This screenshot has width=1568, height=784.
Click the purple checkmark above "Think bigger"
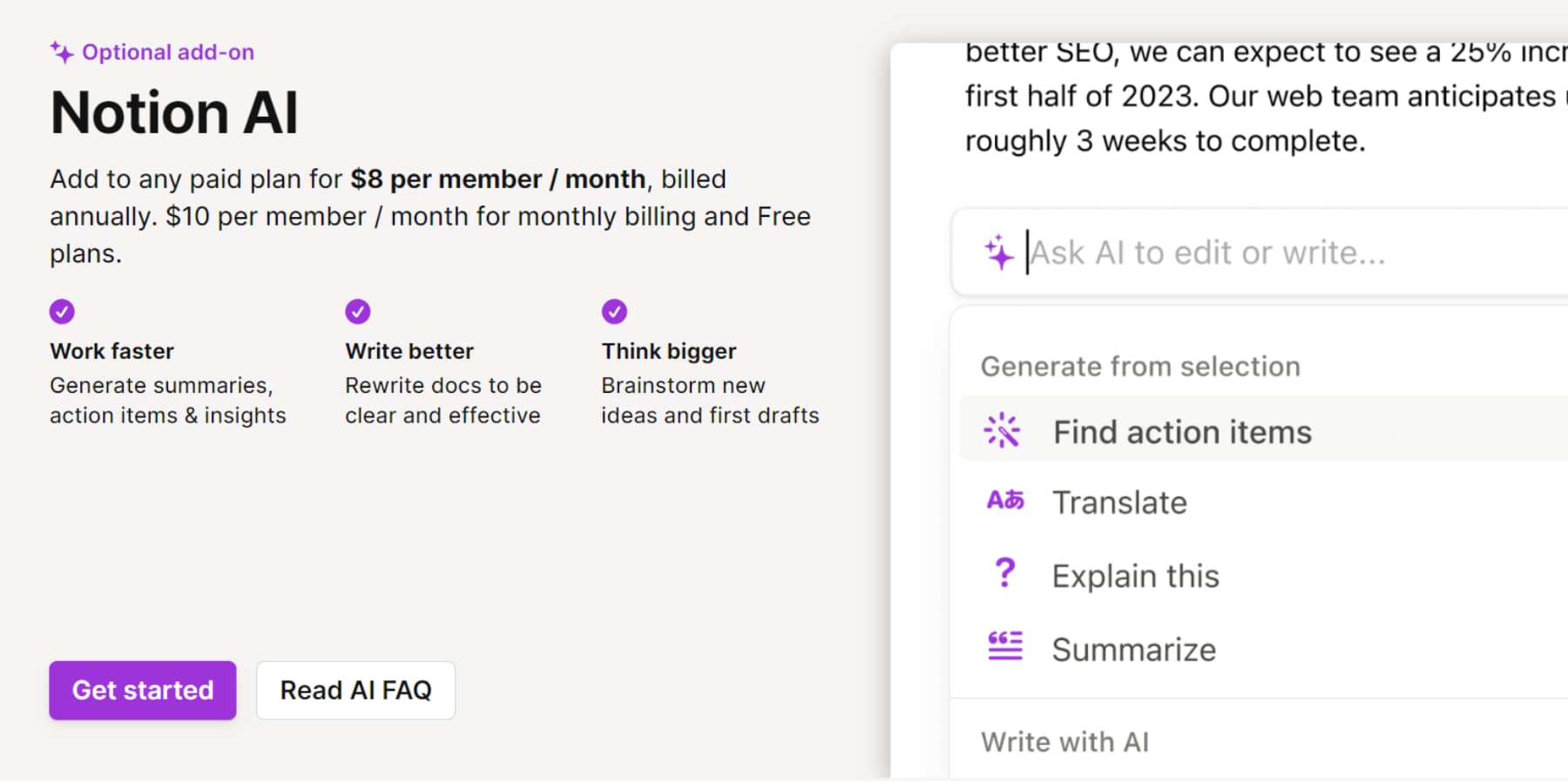(613, 311)
